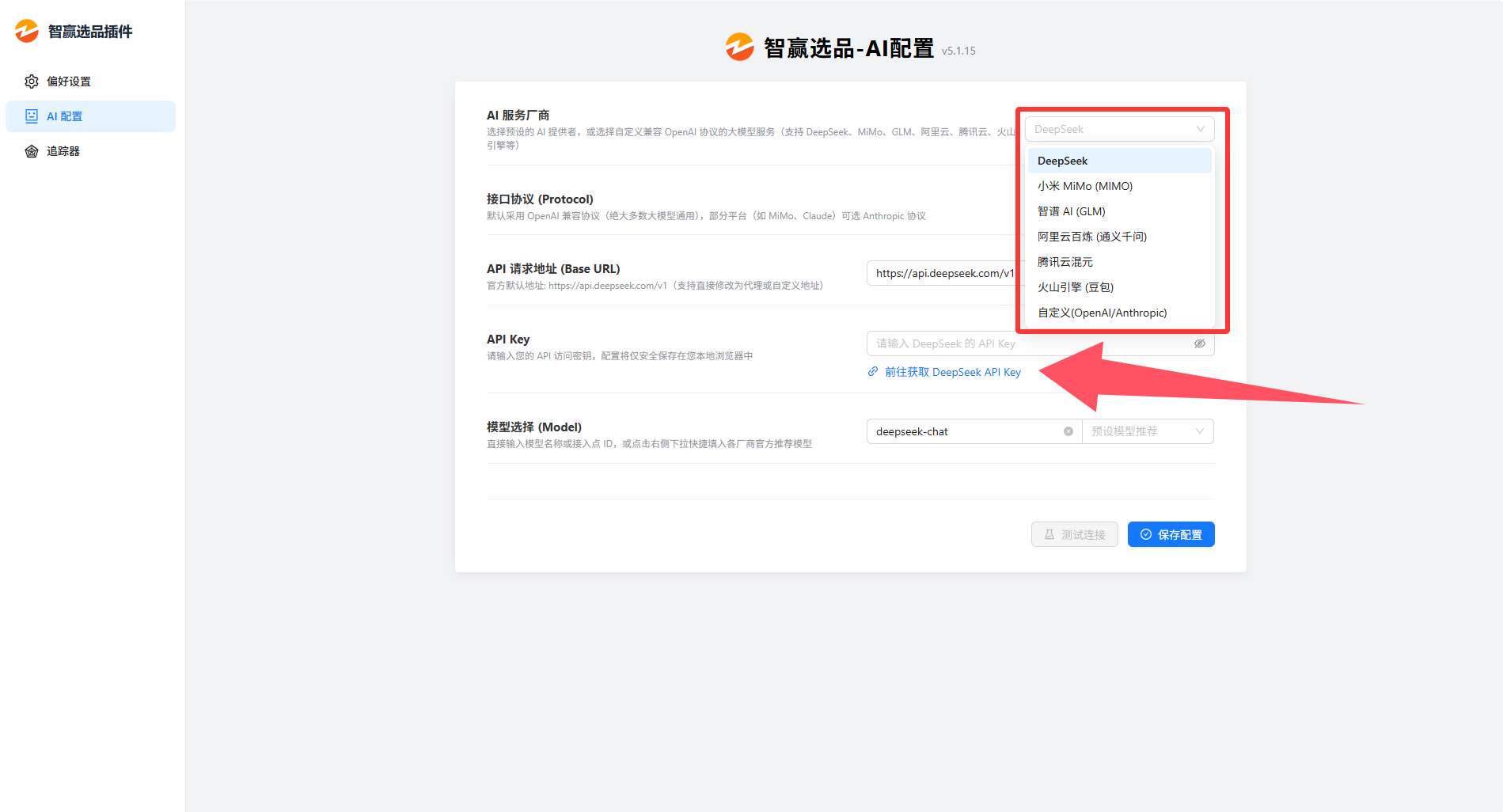Select 腾讯云混元 option

[1119, 262]
